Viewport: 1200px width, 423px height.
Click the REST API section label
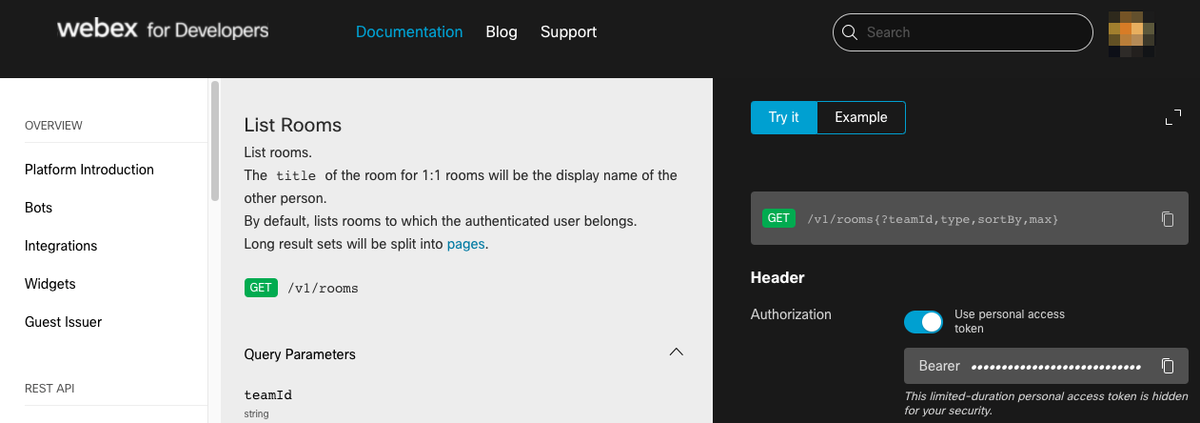50,388
